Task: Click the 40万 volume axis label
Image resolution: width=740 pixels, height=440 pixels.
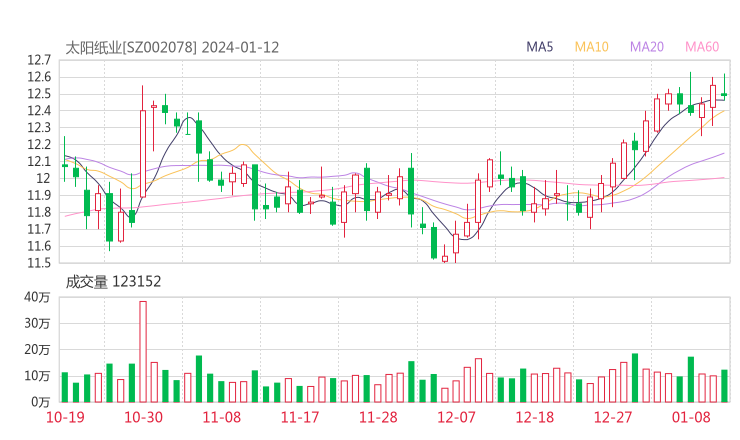Action: pos(37,297)
